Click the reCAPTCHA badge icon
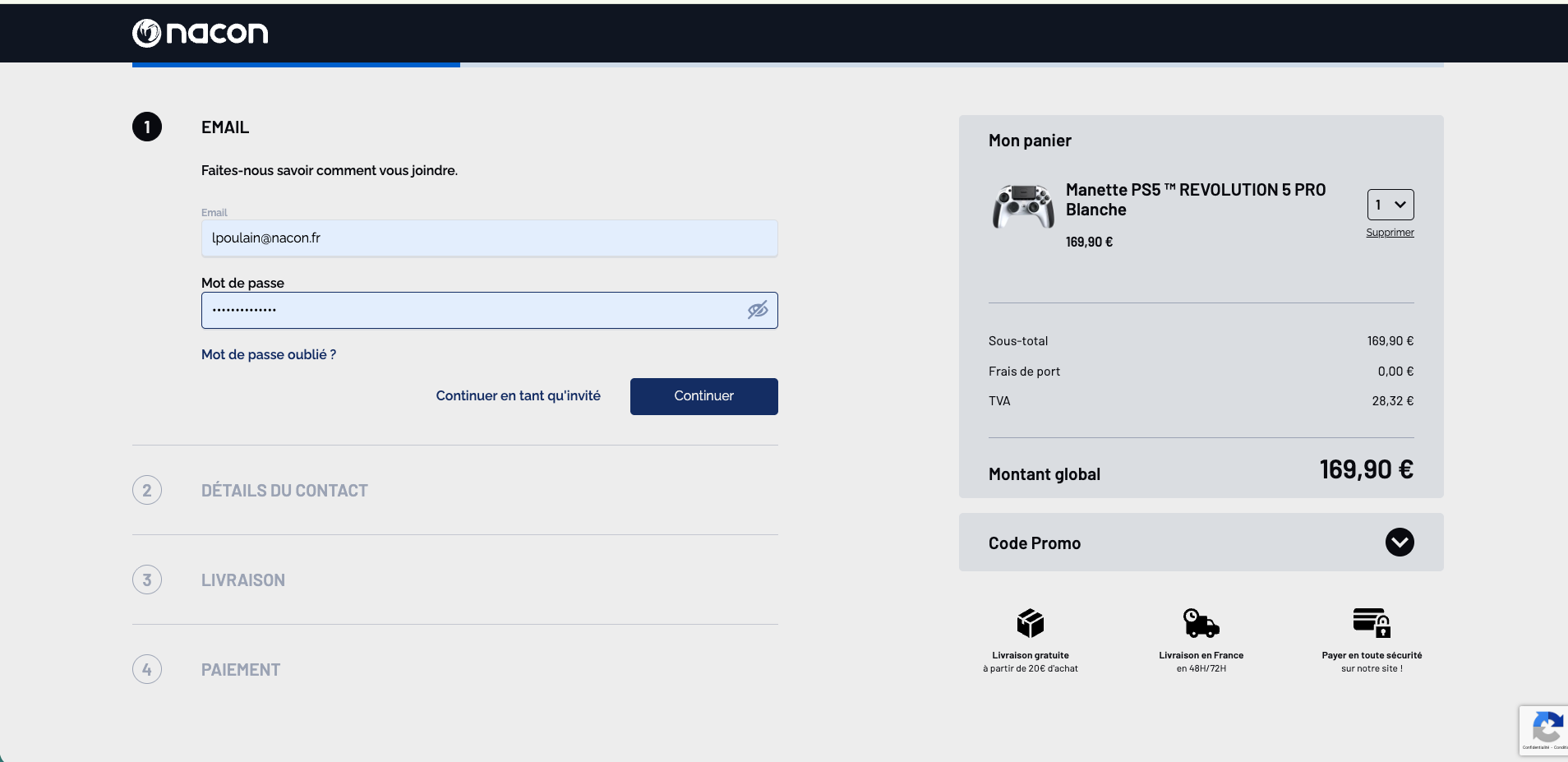1568x762 pixels. point(1546,728)
